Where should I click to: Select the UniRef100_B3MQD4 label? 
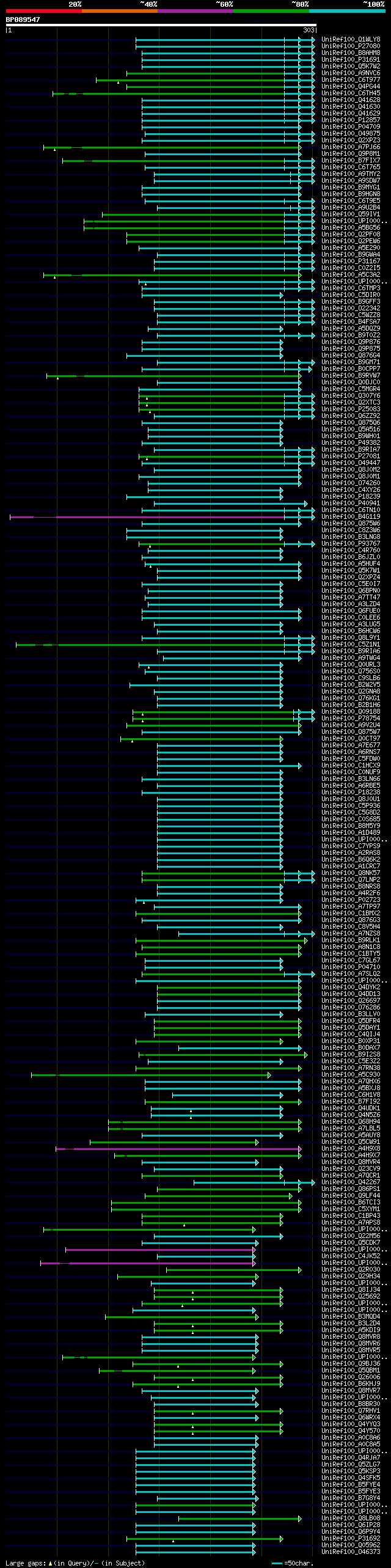click(351, 1316)
